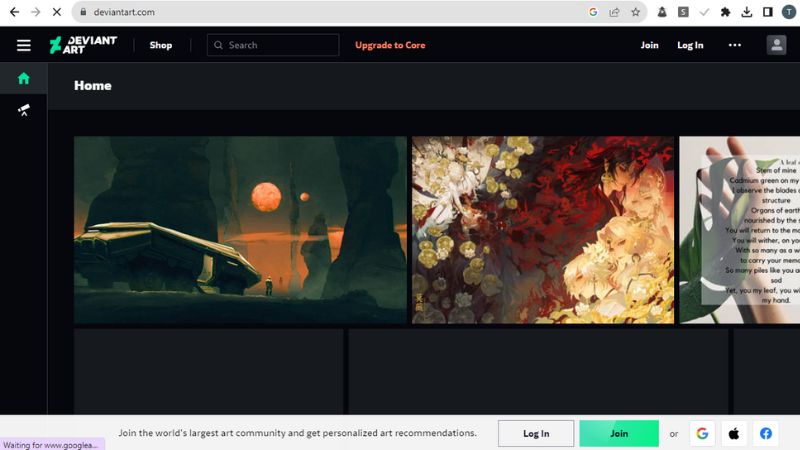
Task: Sign in with Facebook icon
Action: pos(766,433)
